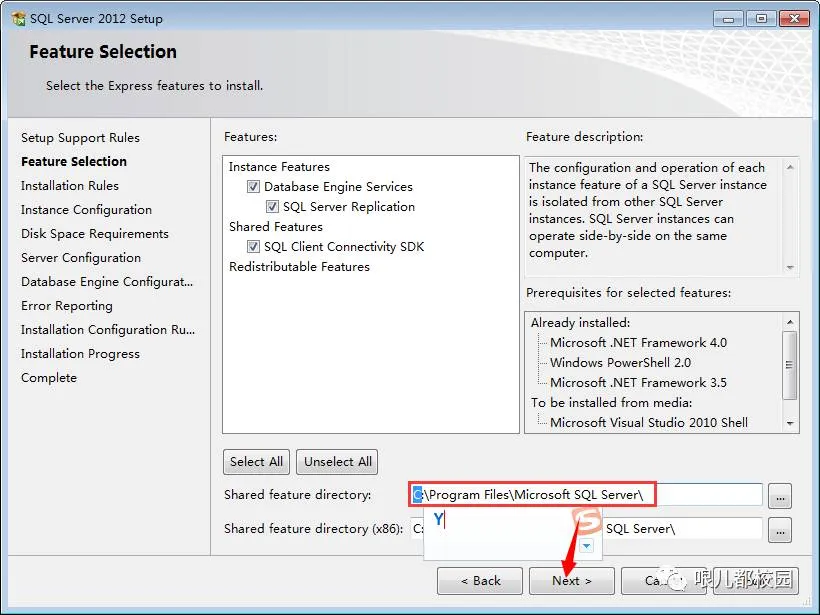Click Installation Configuration Rules step
Viewport: 820px width, 615px height.
[108, 330]
